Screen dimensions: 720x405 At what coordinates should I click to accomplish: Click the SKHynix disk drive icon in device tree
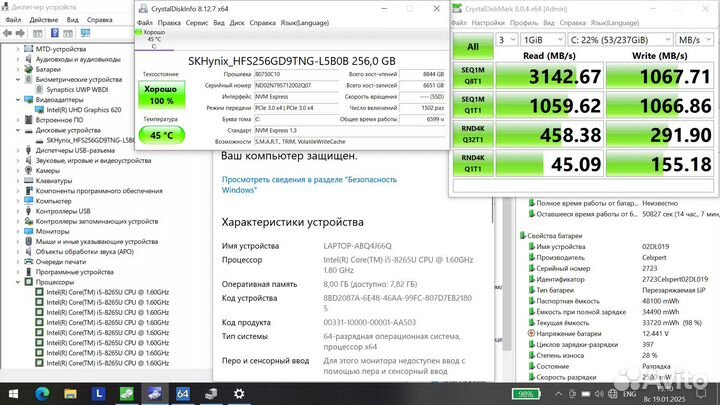coord(39,140)
